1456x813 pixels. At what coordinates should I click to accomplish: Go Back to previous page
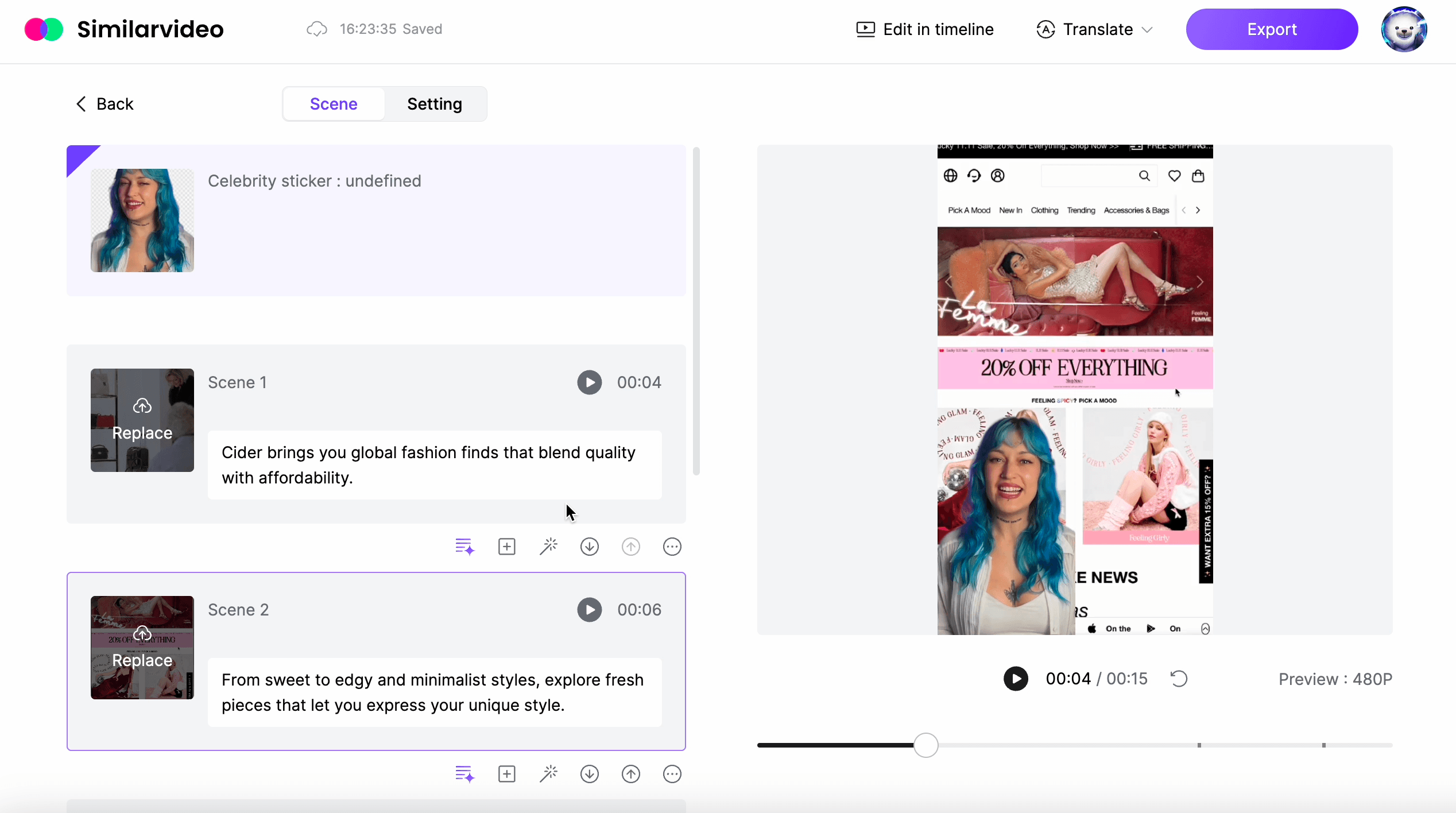click(x=104, y=104)
